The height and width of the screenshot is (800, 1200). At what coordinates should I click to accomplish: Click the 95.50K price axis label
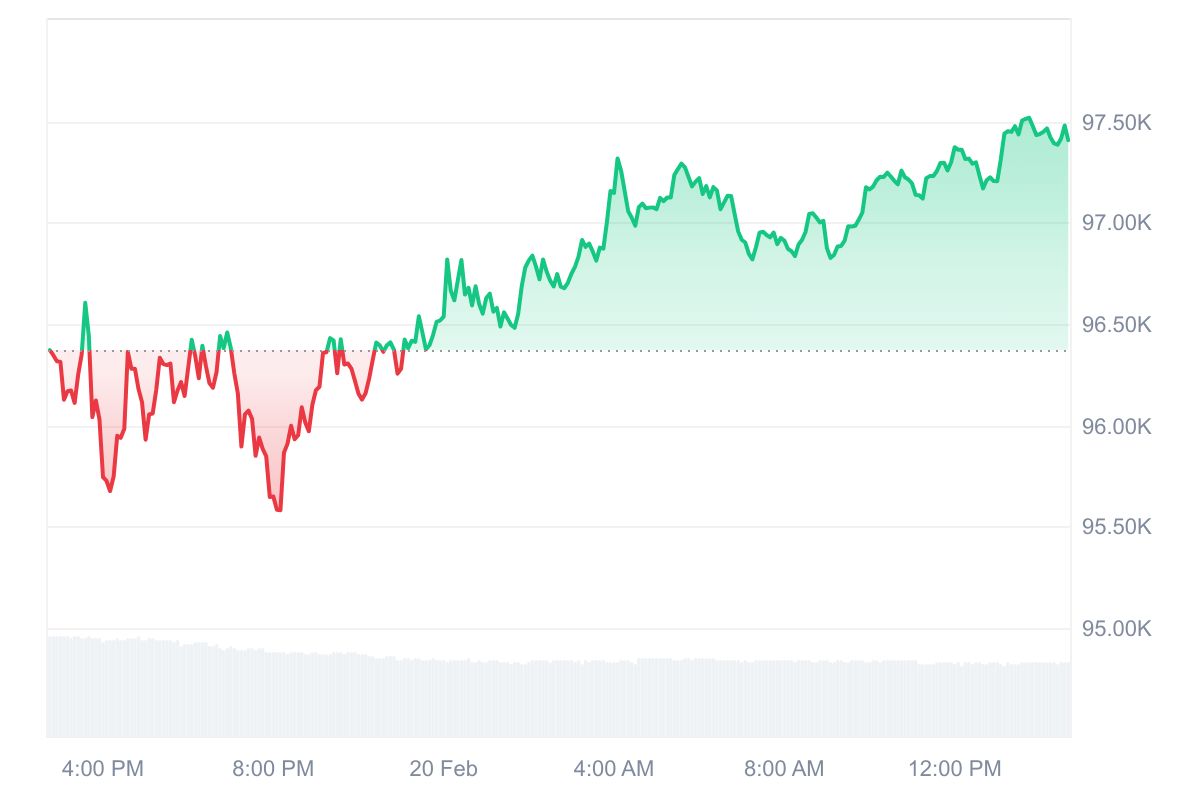click(x=1118, y=527)
